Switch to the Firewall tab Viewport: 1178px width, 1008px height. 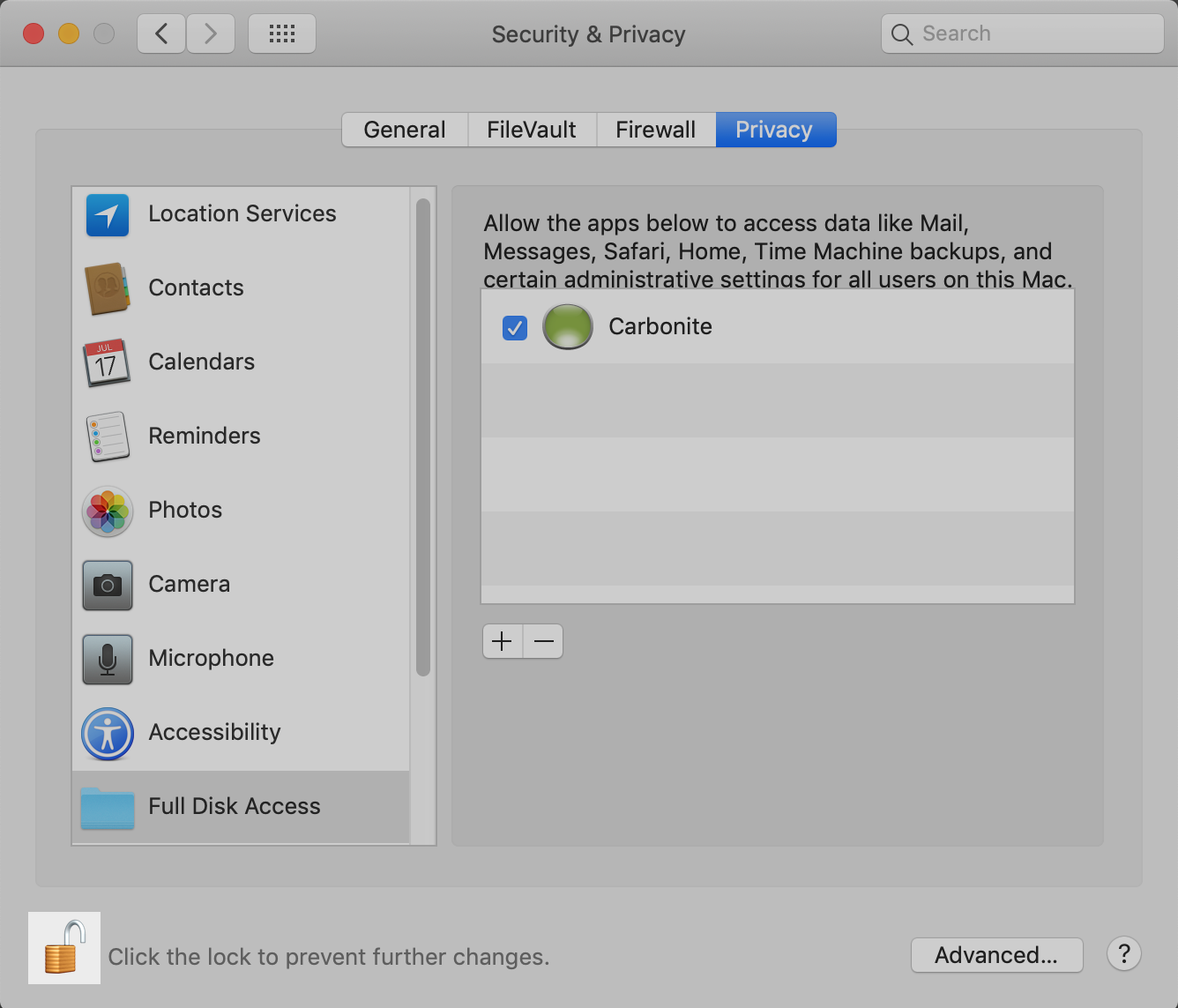tap(655, 130)
